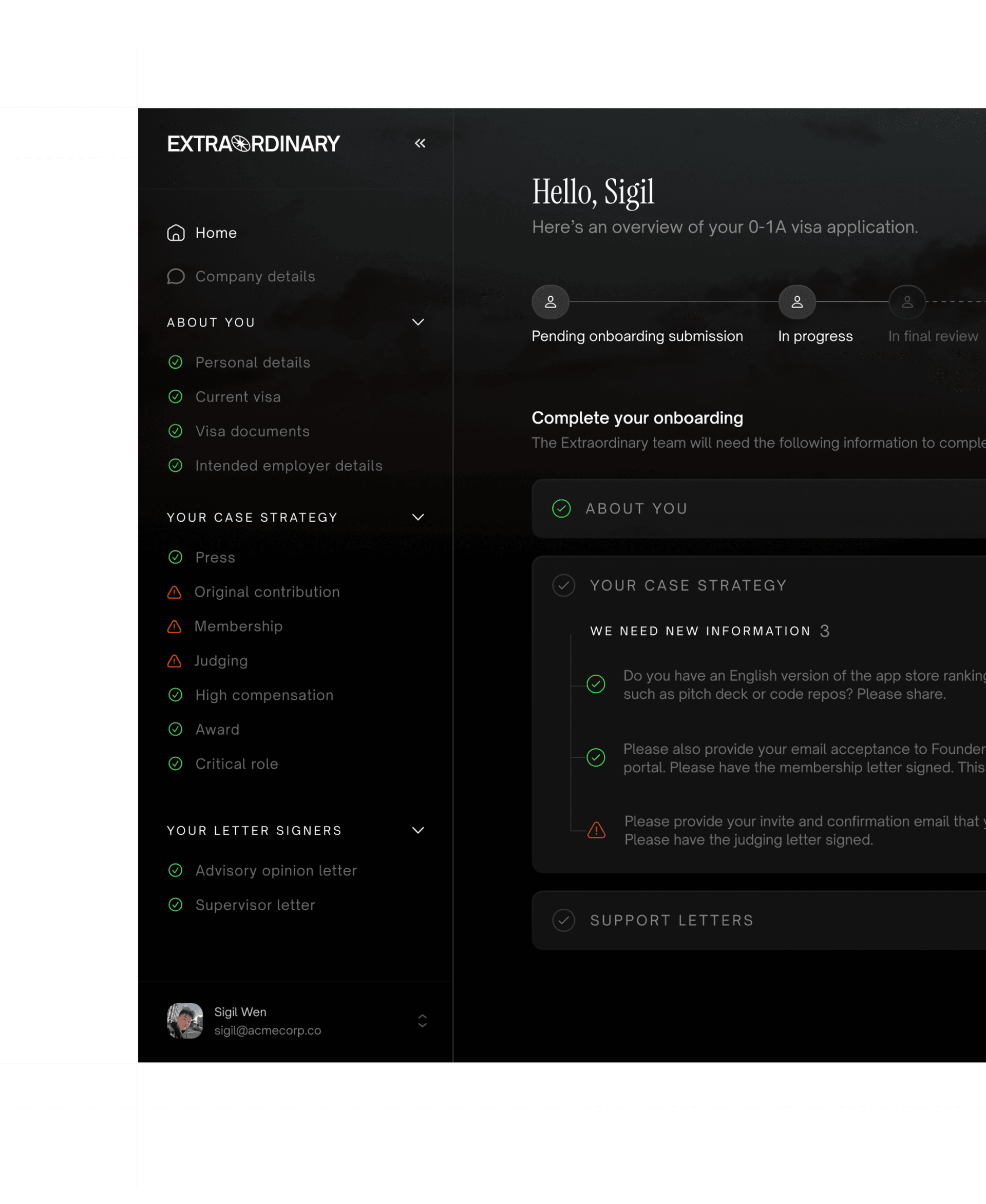This screenshot has height=1204, width=986.
Task: Click the Extraordinary logo mark
Action: (241, 143)
